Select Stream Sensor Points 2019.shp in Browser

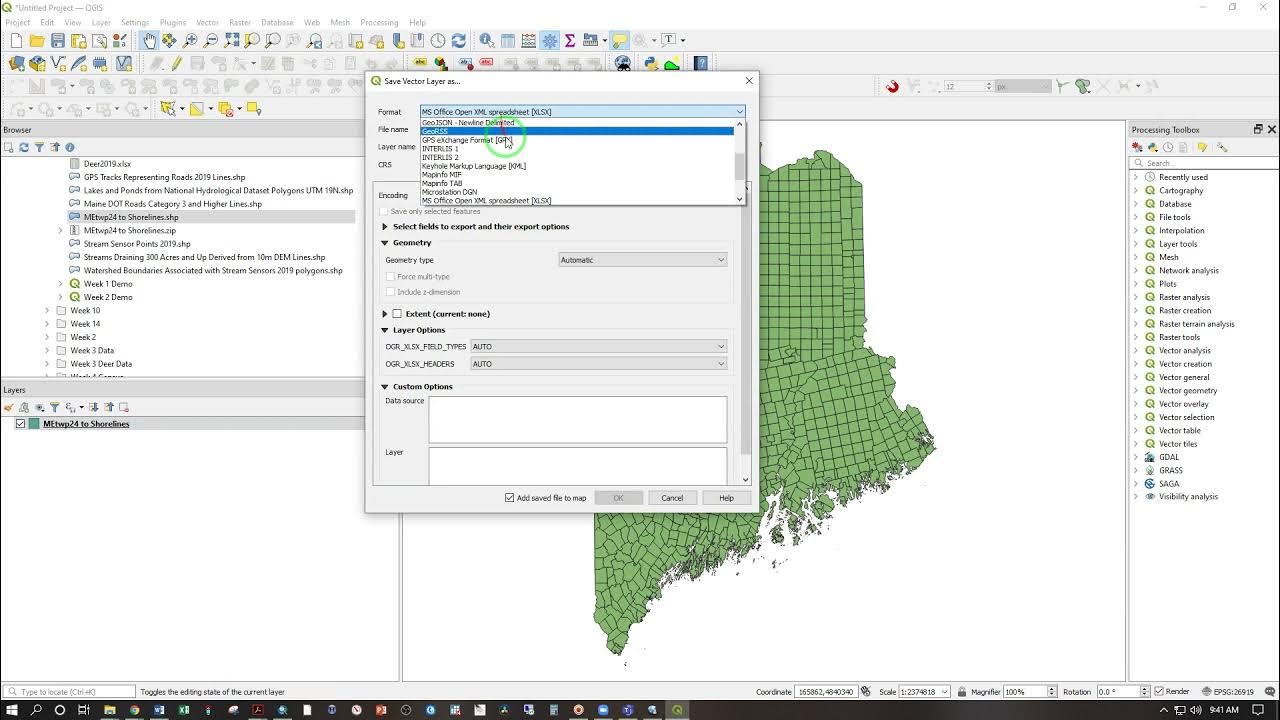coord(137,244)
